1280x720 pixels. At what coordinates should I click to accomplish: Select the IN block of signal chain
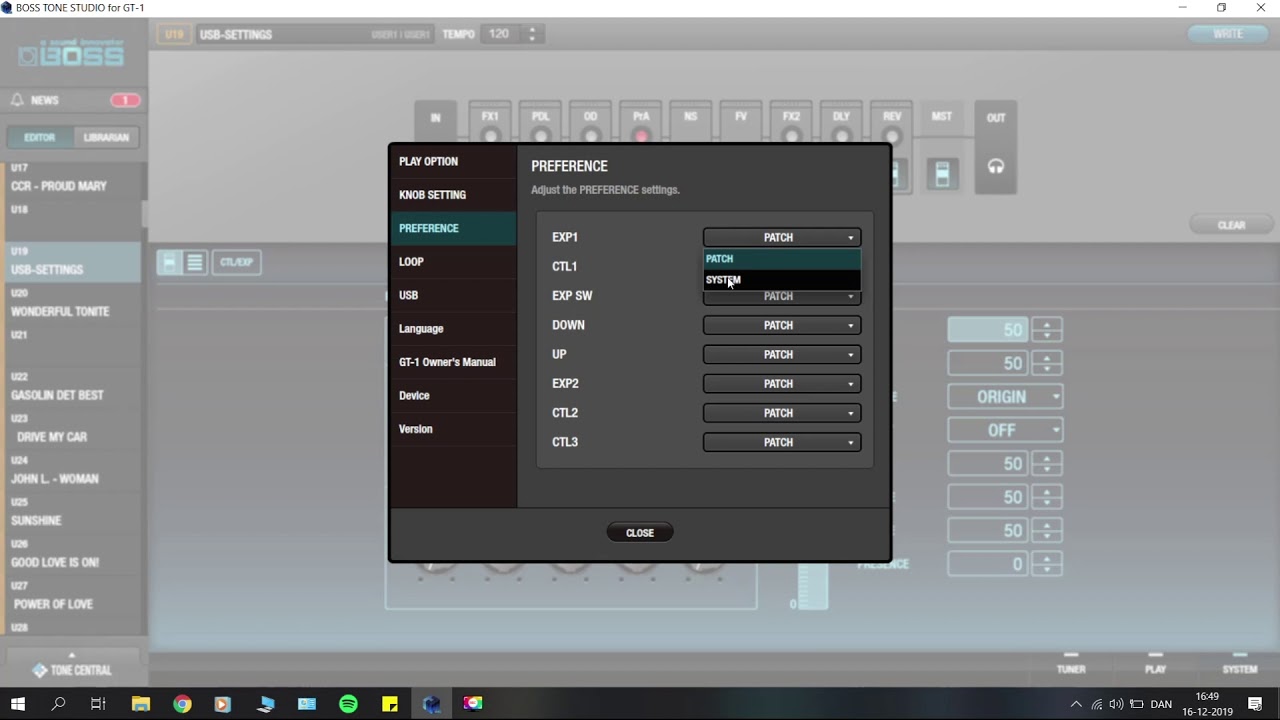[x=435, y=119]
